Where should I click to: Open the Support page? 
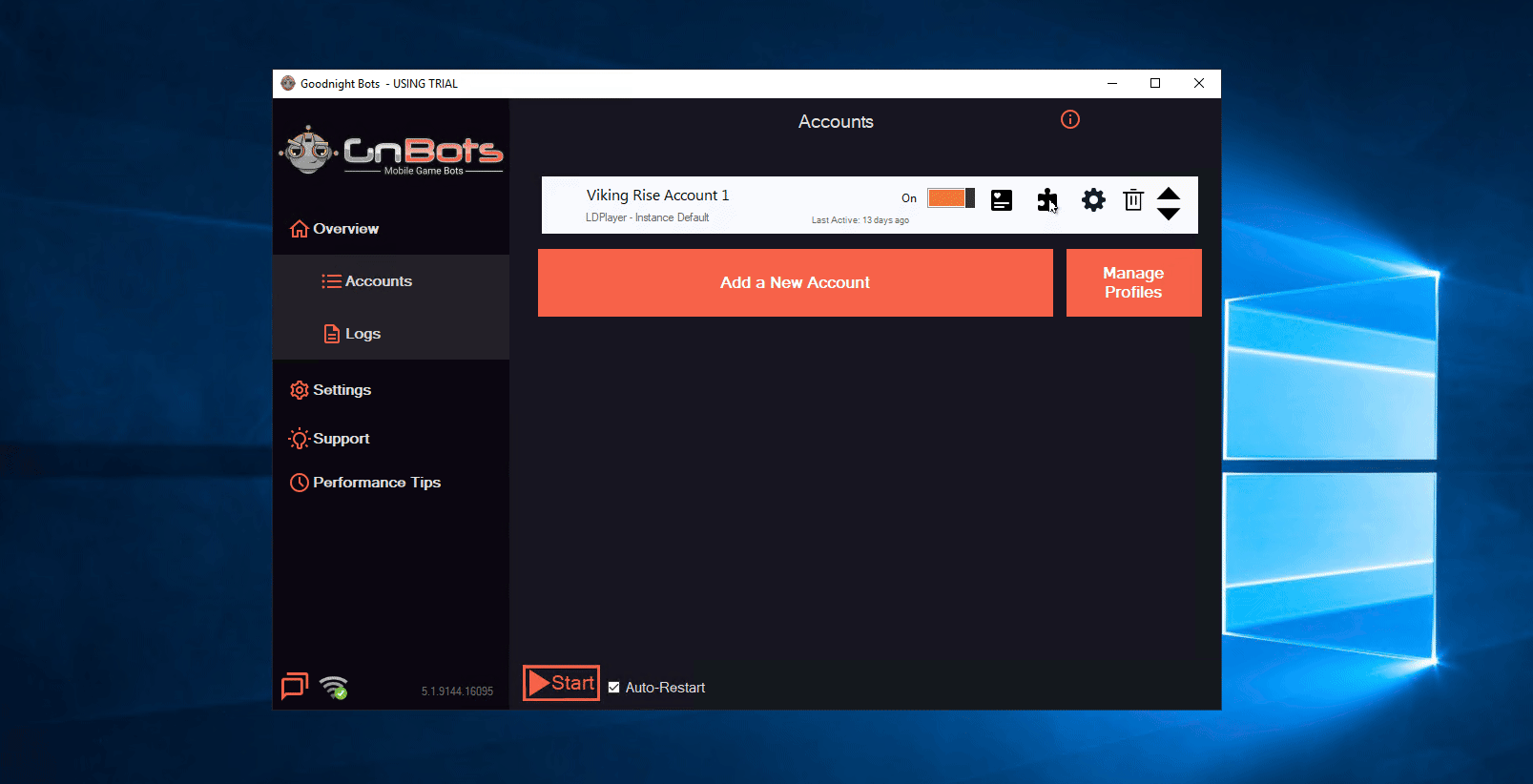pyautogui.click(x=329, y=439)
